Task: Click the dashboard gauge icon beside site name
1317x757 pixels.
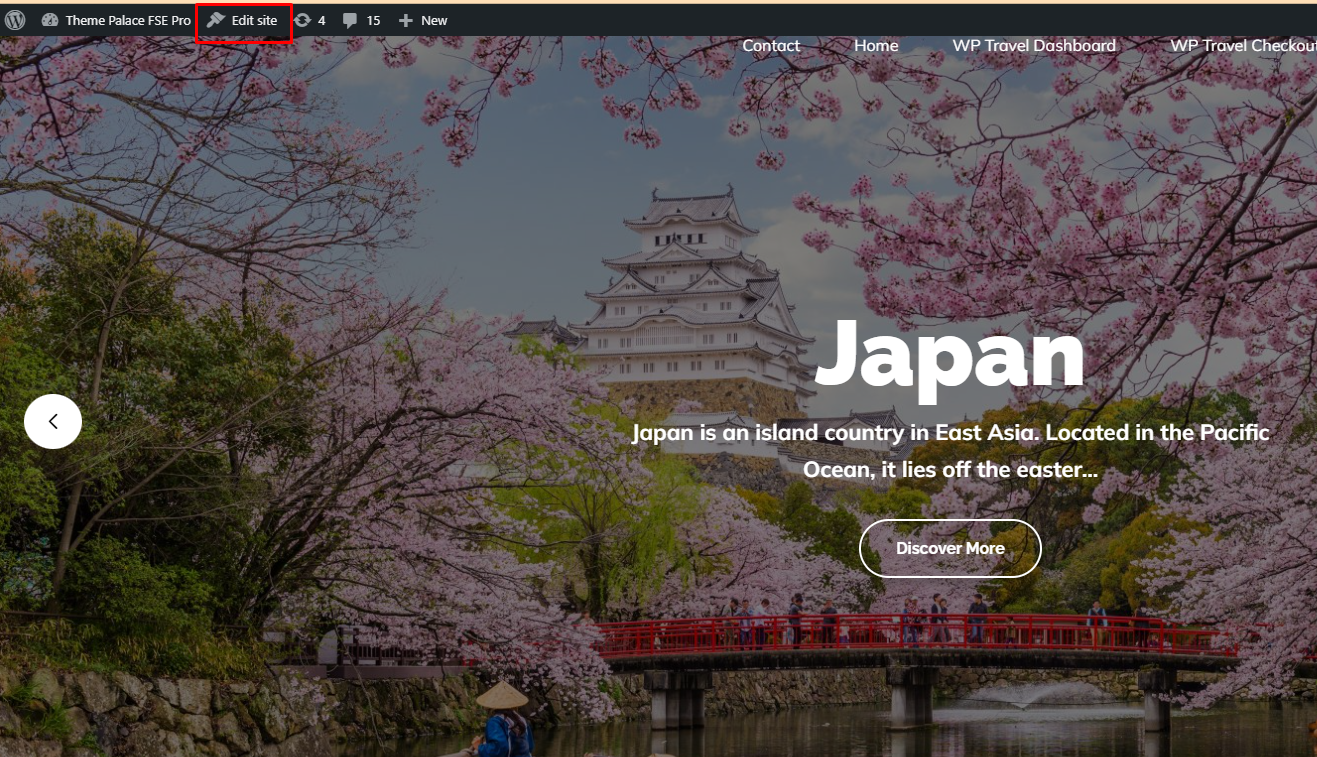Action: pos(50,20)
